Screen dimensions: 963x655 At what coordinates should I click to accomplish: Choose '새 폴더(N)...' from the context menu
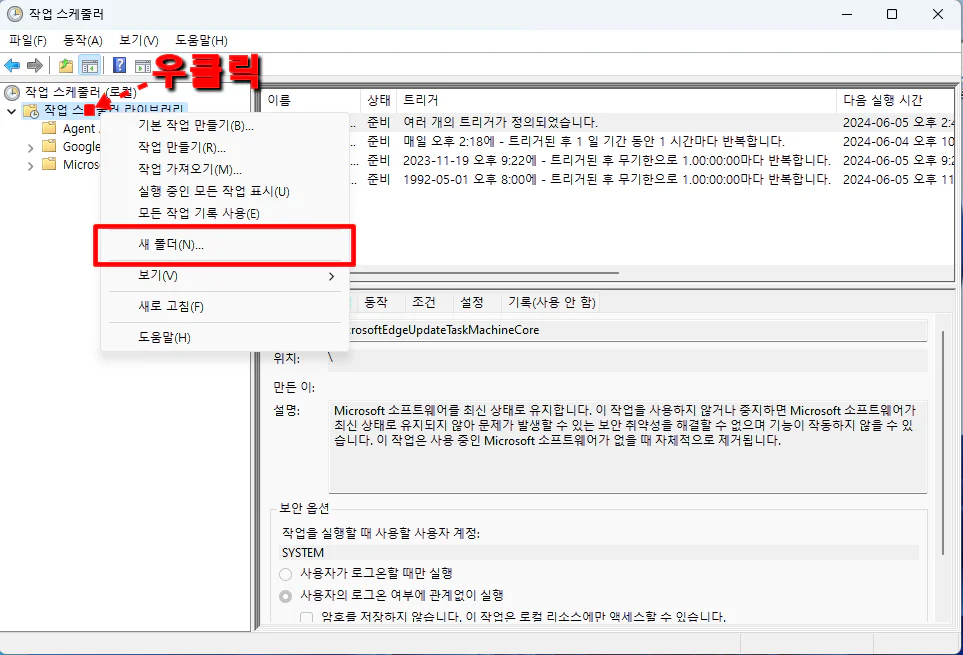pyautogui.click(x=171, y=245)
